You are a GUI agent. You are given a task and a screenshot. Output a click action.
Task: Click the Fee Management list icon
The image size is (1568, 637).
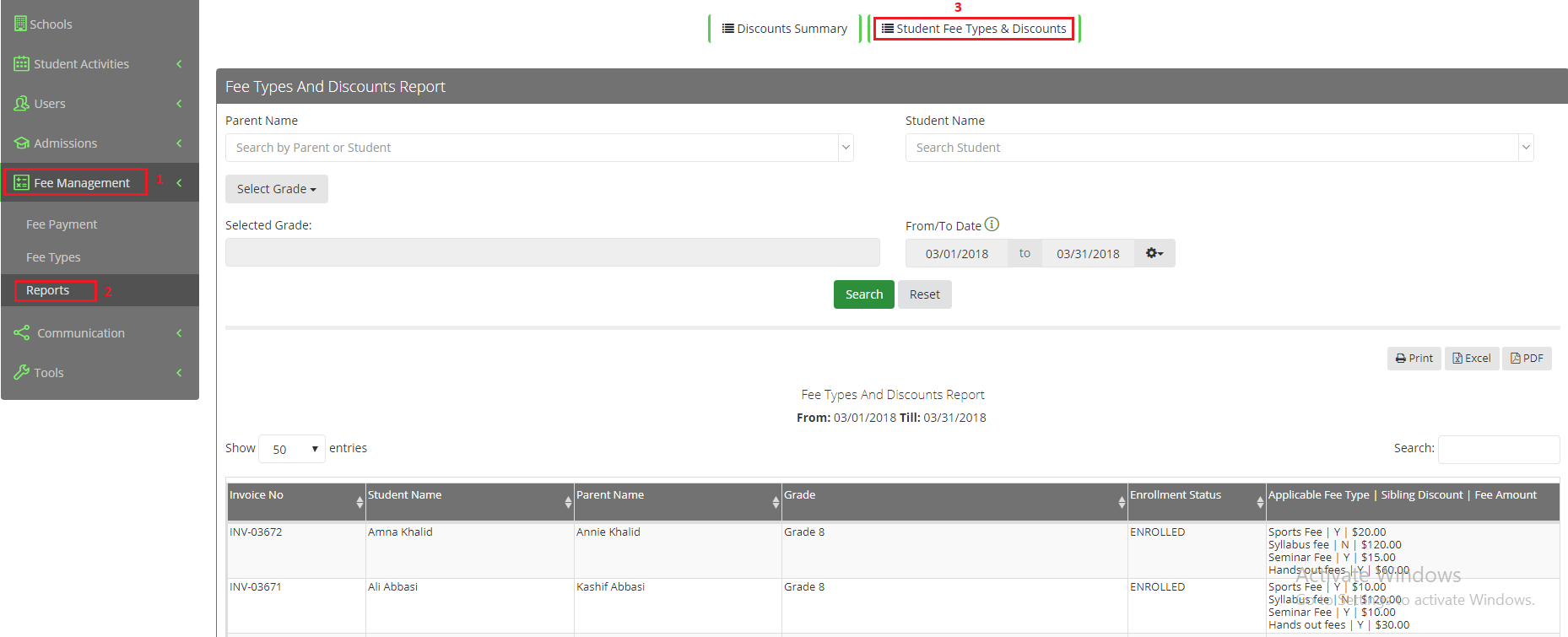21,182
